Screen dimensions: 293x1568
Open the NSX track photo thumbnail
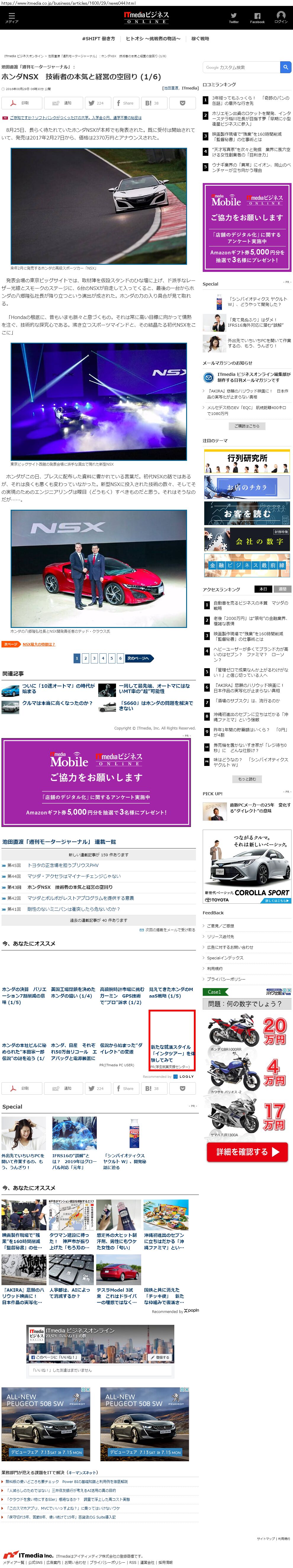coord(99,206)
